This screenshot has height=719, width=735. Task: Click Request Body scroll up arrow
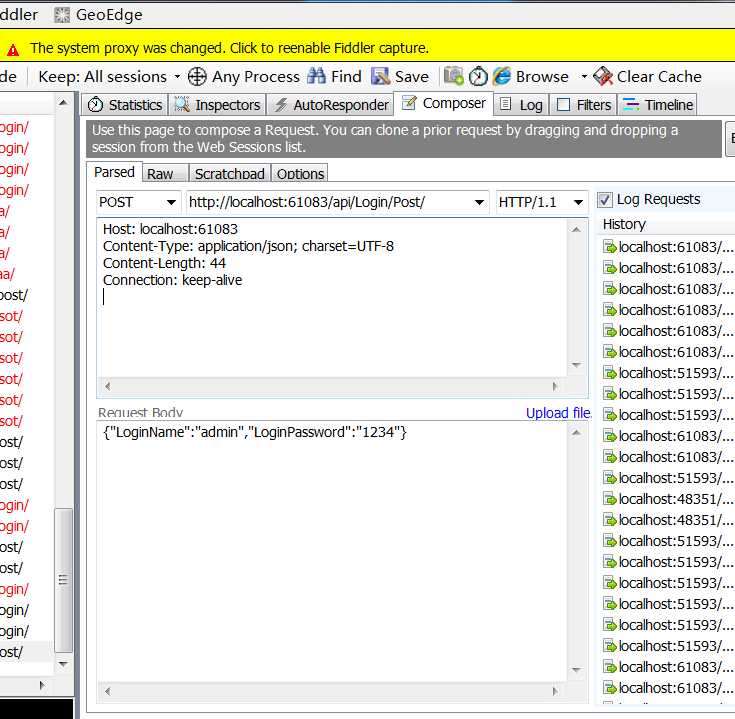pyautogui.click(x=577, y=433)
